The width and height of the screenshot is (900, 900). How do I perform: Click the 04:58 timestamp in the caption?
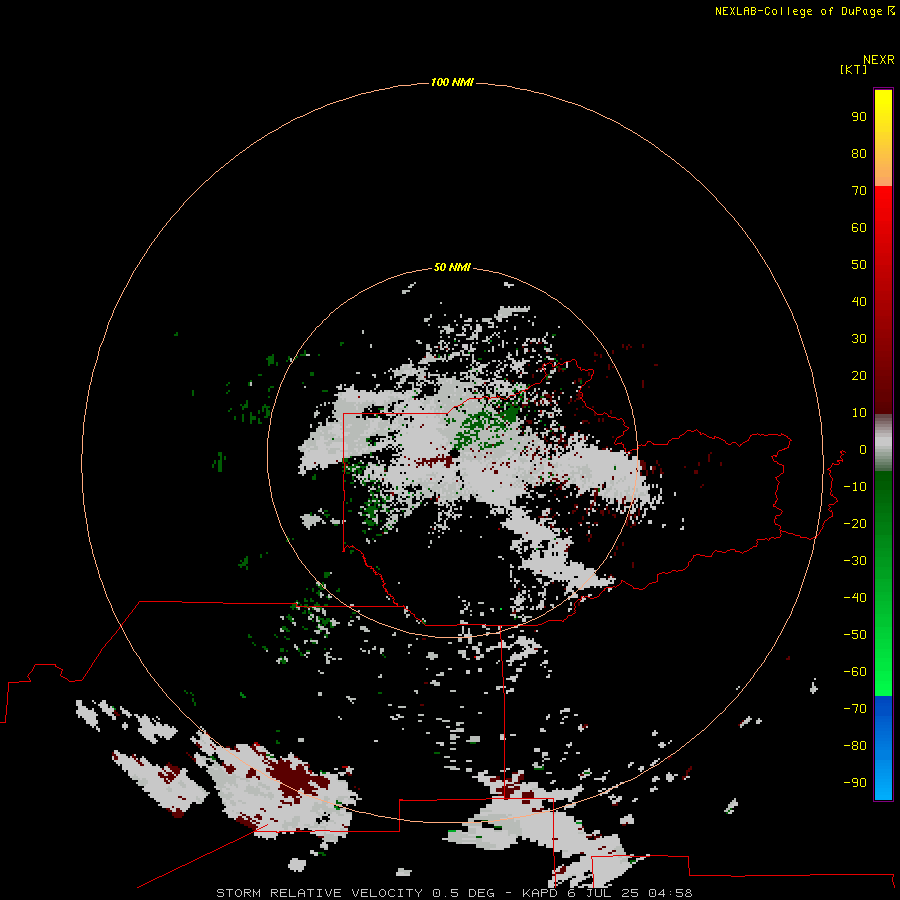point(670,893)
